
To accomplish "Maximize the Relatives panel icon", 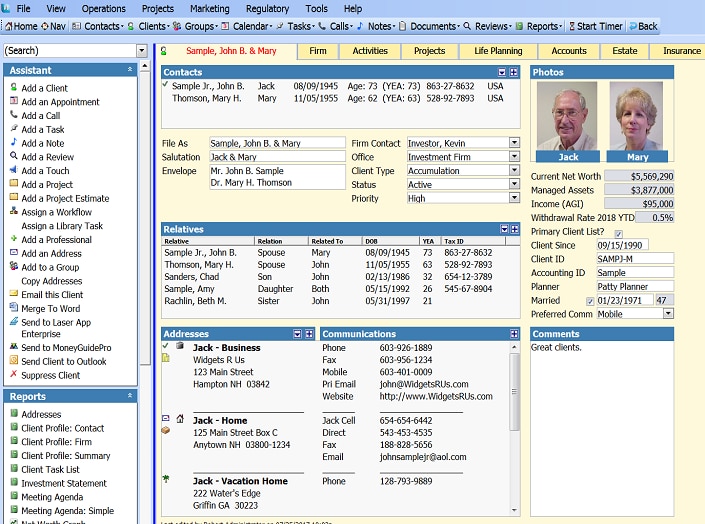I will click(515, 229).
